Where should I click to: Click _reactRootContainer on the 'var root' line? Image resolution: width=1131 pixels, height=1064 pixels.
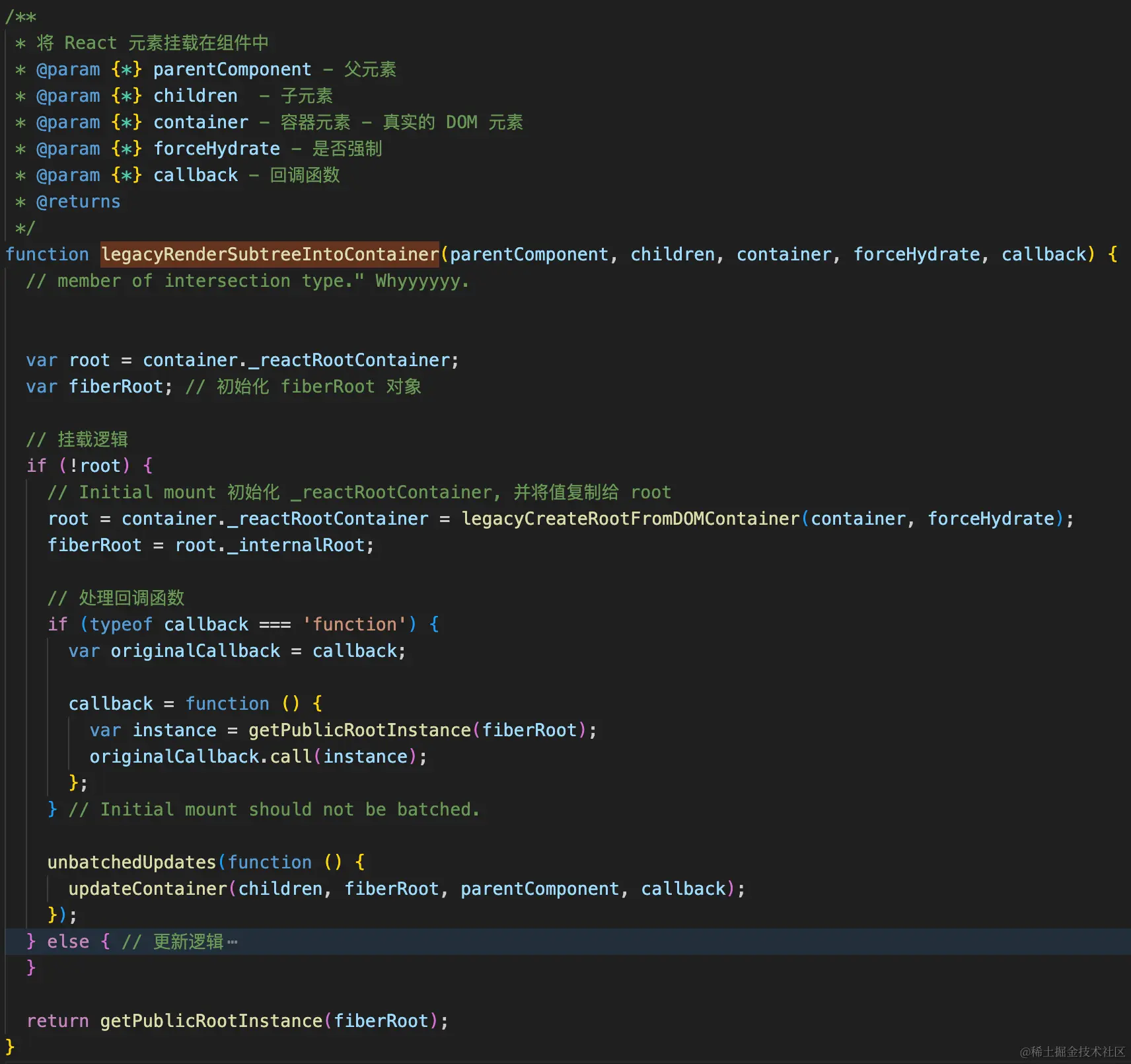[x=349, y=360]
